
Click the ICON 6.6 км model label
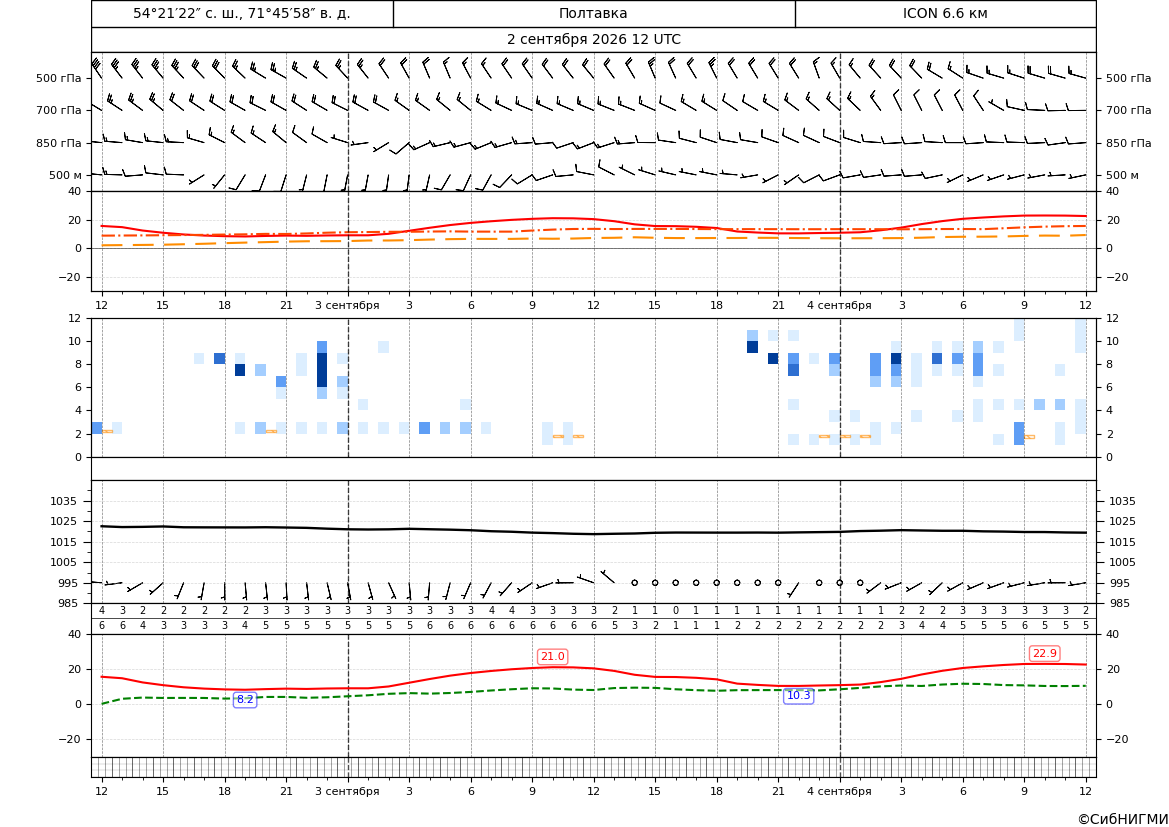(945, 13)
